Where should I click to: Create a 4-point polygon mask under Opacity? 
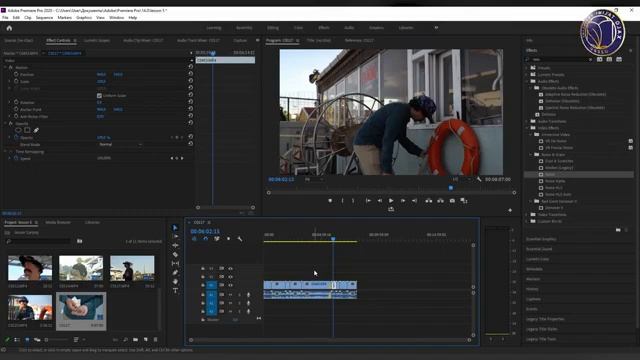(x=27, y=130)
